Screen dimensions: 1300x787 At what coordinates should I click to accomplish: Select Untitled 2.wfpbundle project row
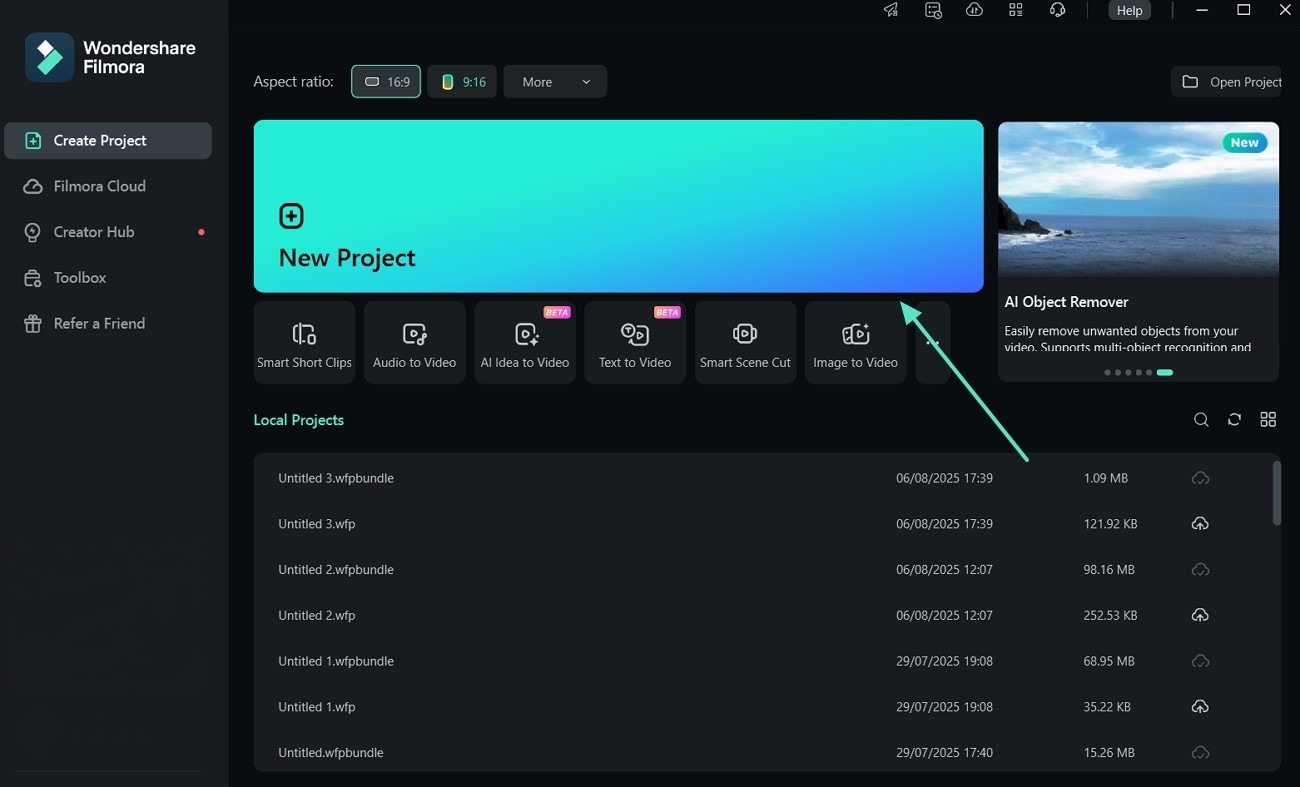[762, 570]
